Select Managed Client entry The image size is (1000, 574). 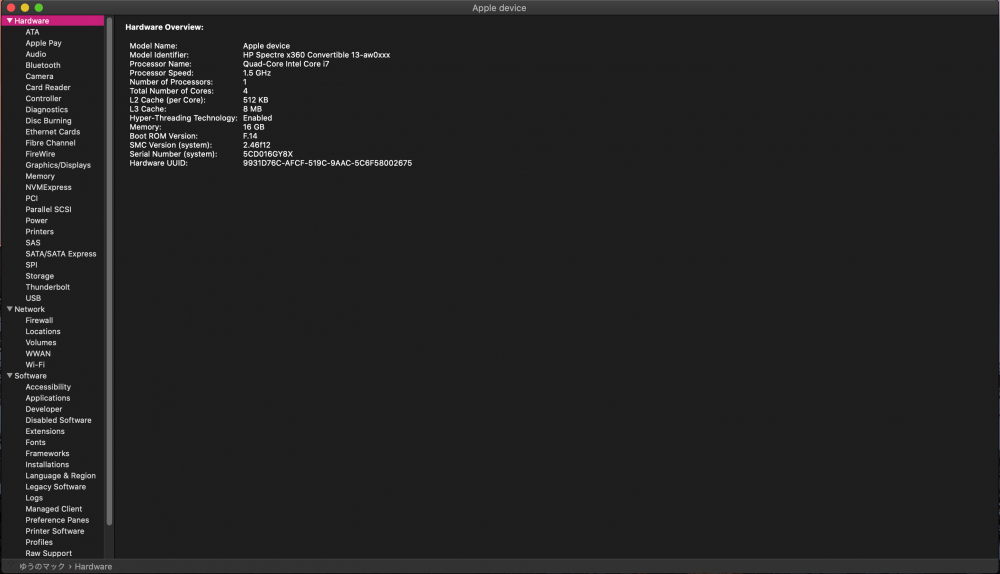(54, 509)
